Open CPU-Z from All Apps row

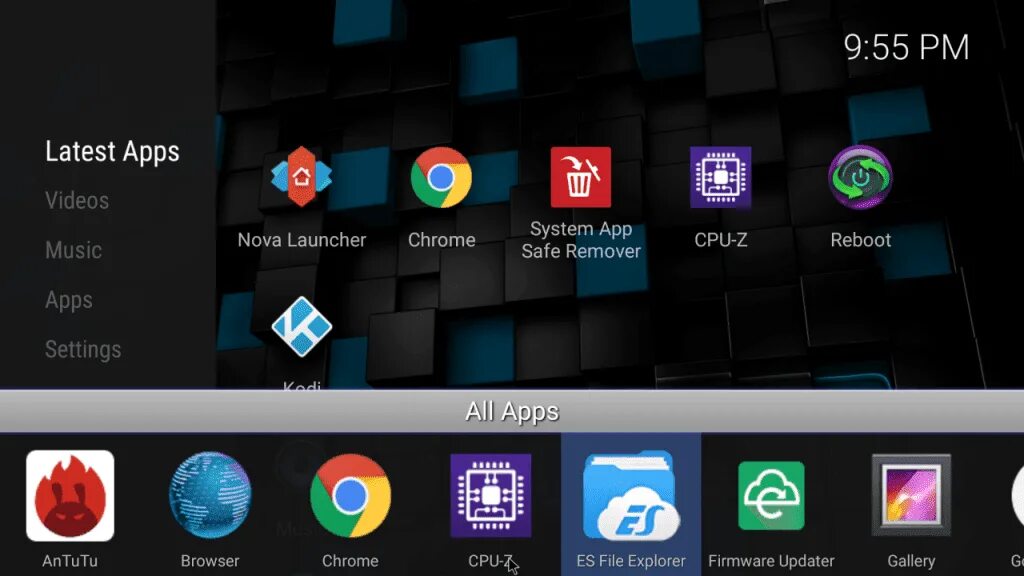[x=490, y=496]
